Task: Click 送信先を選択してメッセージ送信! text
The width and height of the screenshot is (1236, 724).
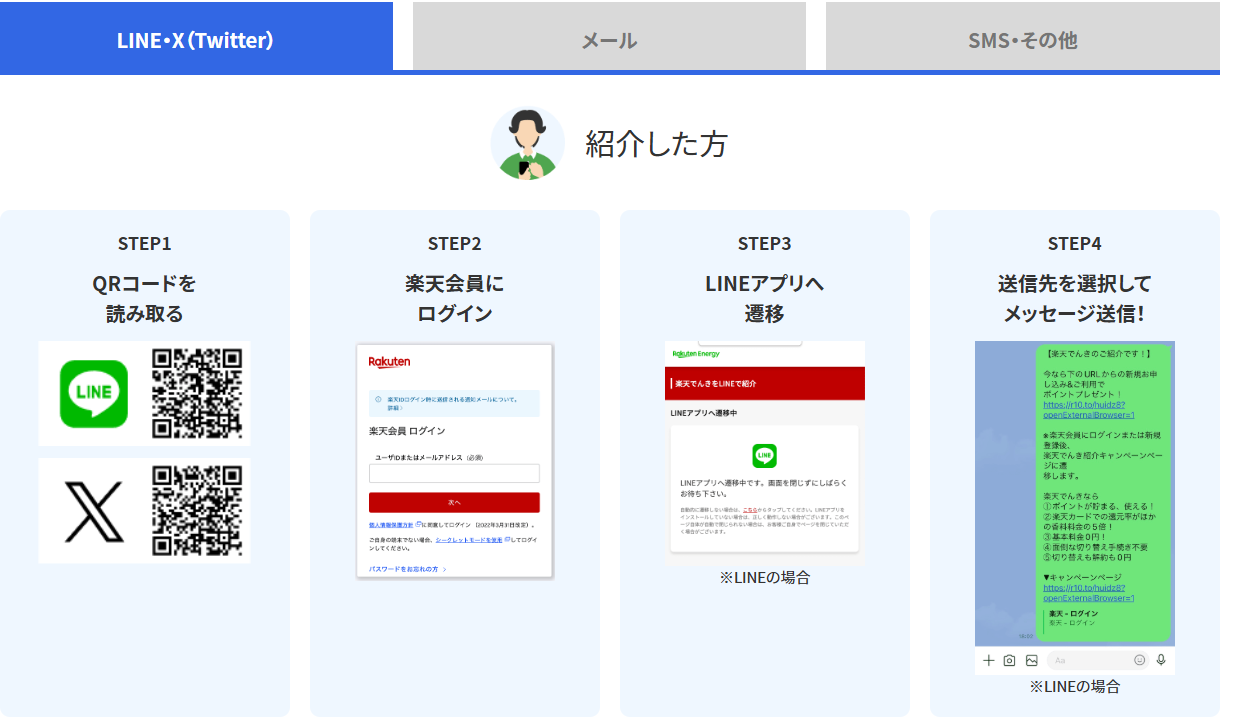Action: [1075, 298]
